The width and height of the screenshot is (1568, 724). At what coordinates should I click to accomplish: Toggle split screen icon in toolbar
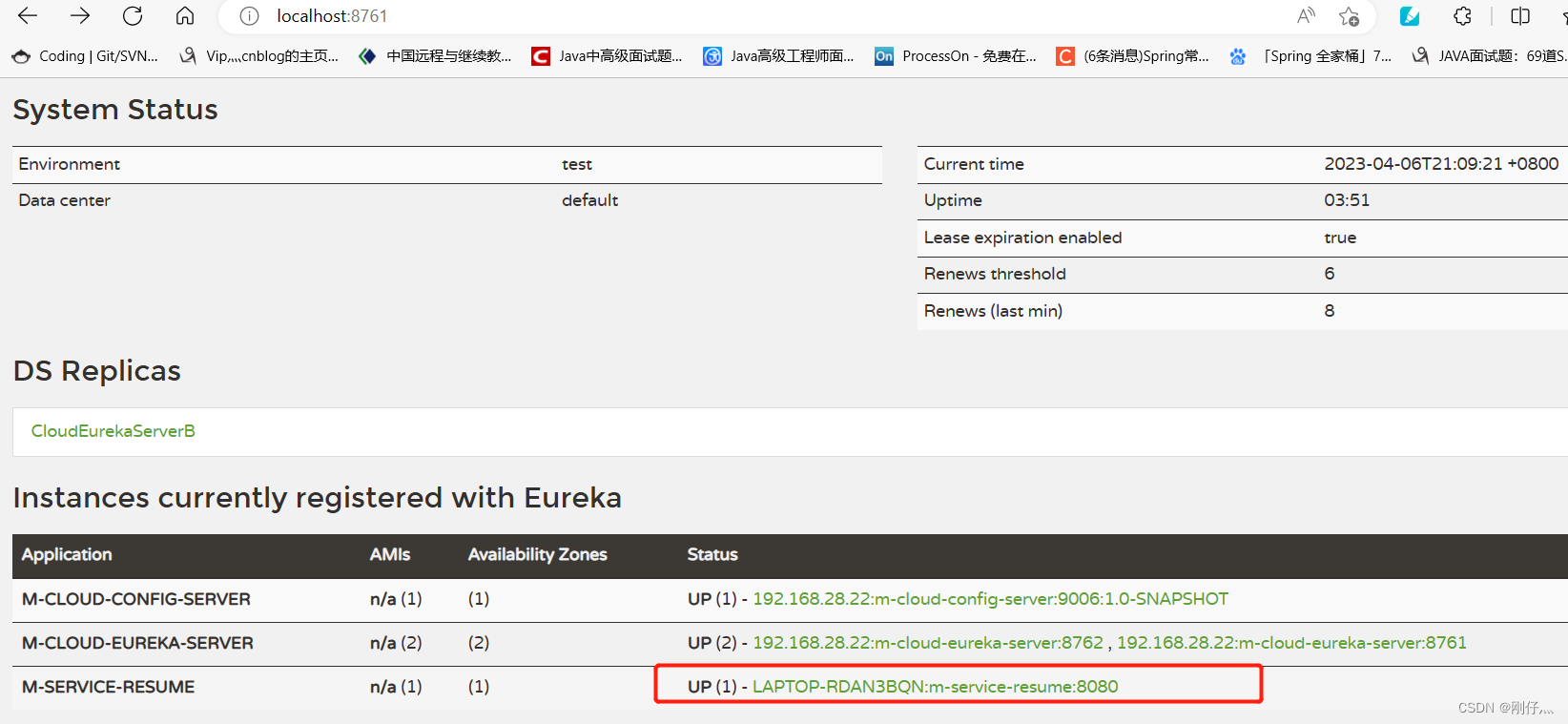pos(1520,16)
